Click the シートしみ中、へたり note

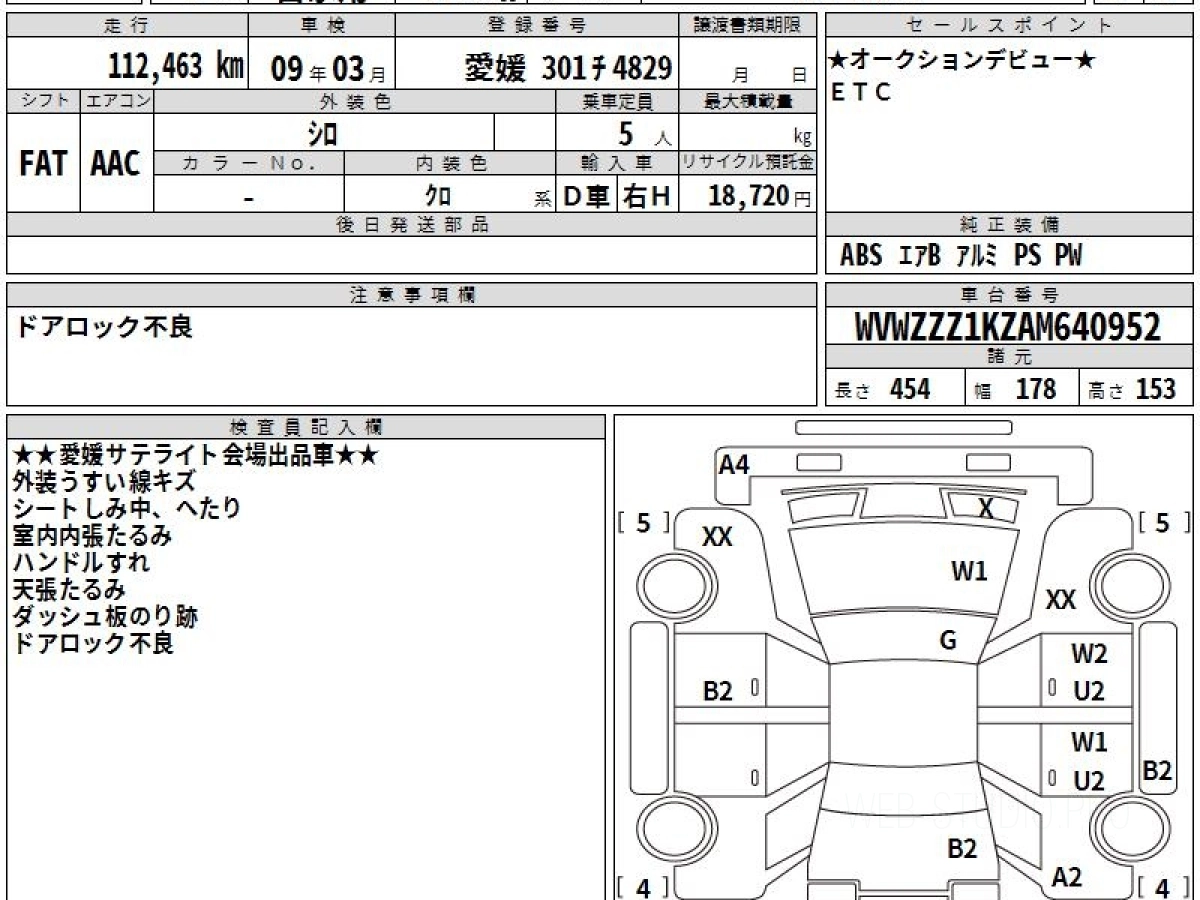(127, 509)
